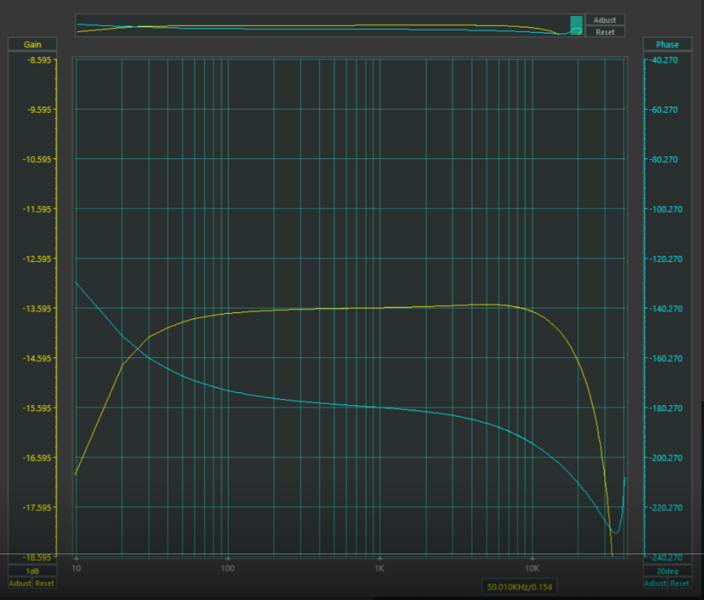The image size is (704, 600).
Task: Click the -13.595 gain axis value
Action: pos(36,309)
